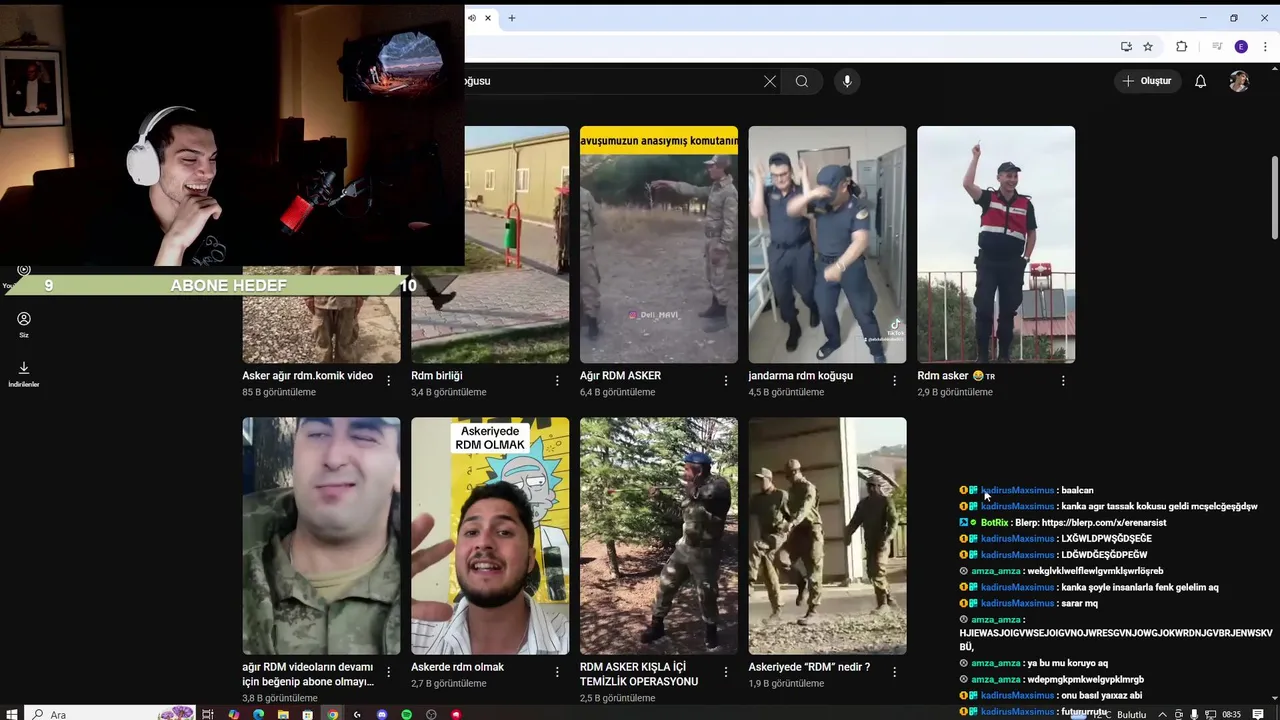The width and height of the screenshot is (1280, 720).
Task: Open a new Chrome tab
Action: 511,18
